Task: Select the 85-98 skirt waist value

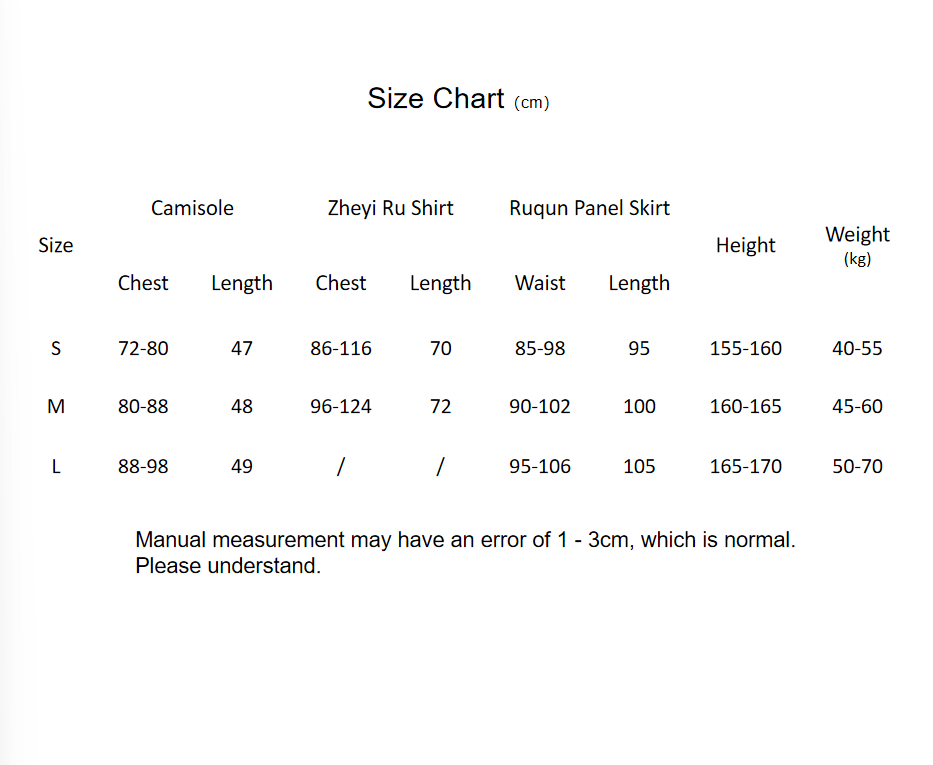Action: click(x=540, y=348)
